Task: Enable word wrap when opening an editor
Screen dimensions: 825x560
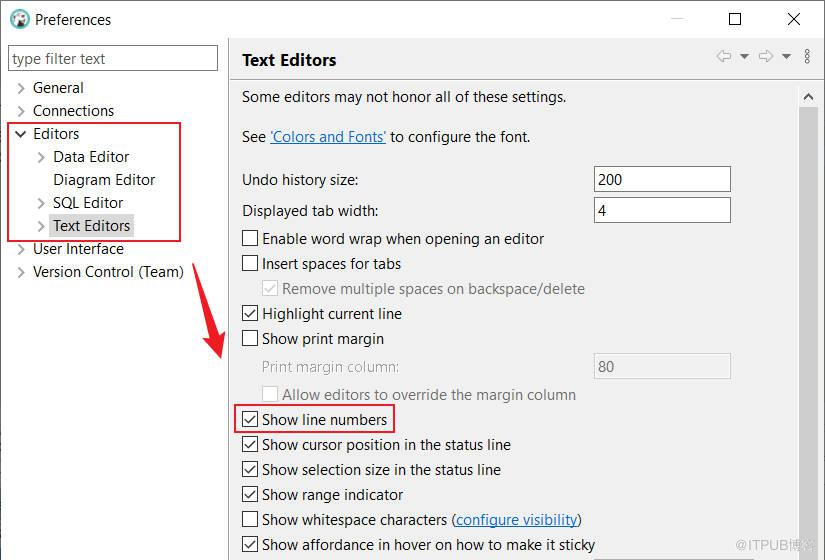Action: pos(250,239)
